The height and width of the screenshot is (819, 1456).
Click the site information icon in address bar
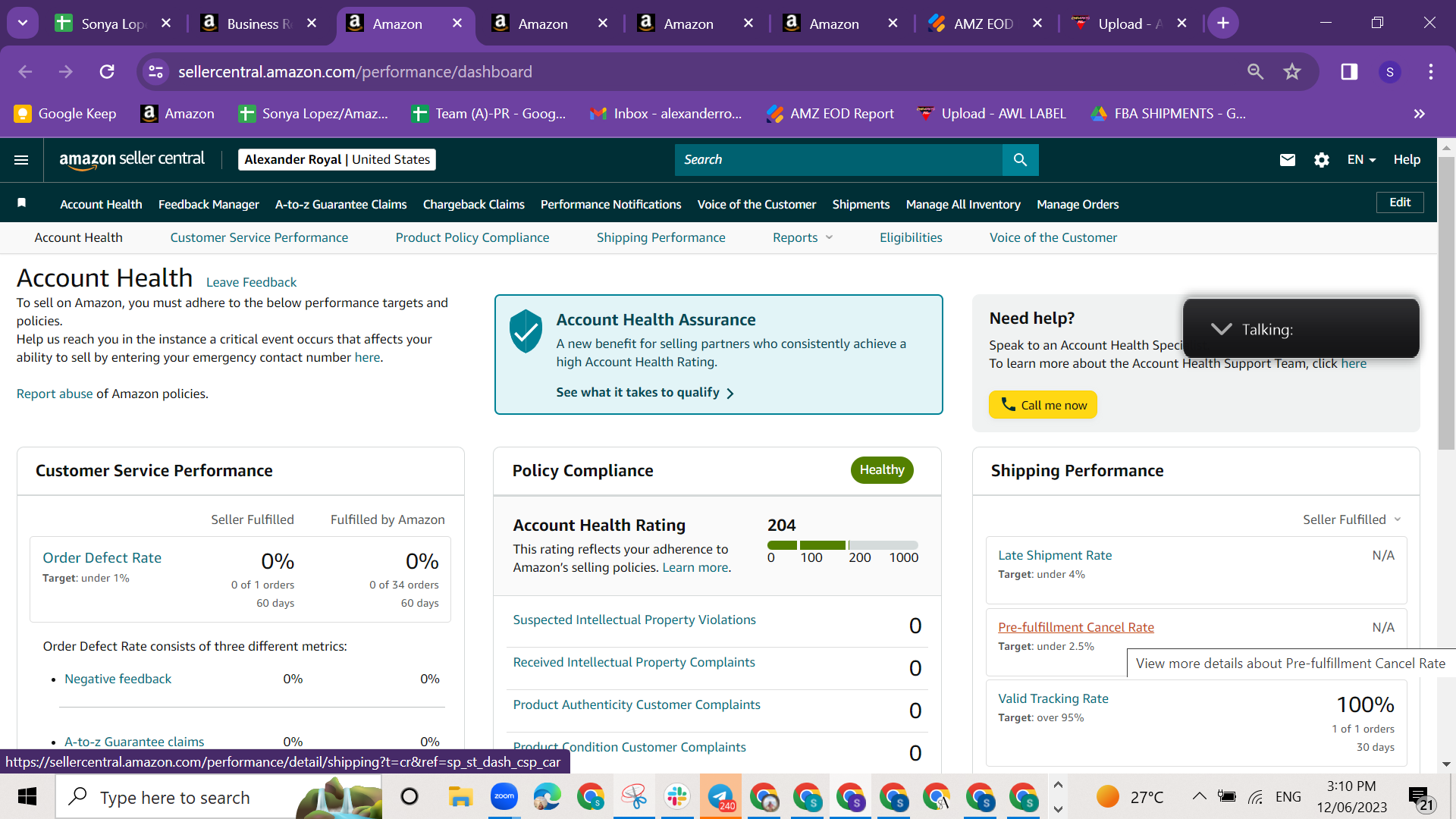155,71
